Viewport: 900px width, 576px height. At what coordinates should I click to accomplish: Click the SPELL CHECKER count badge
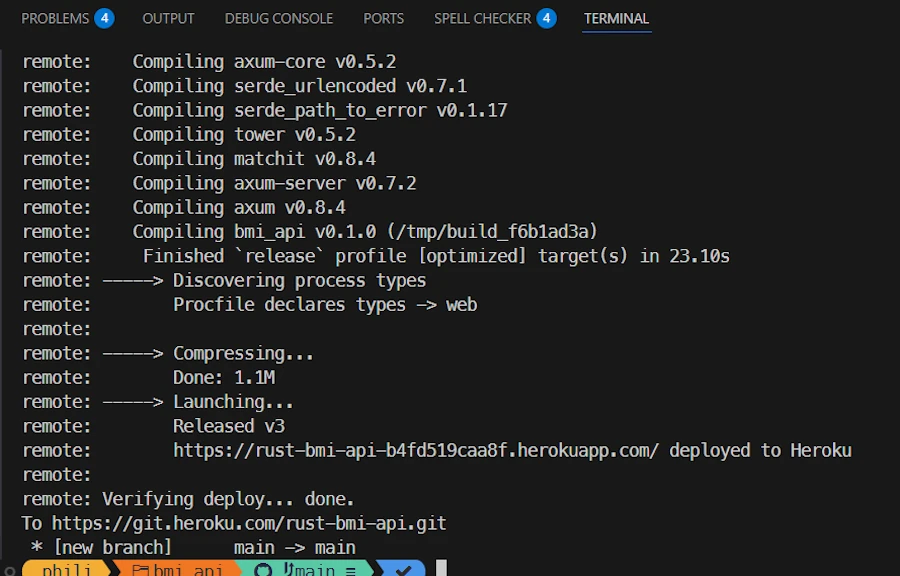(546, 18)
